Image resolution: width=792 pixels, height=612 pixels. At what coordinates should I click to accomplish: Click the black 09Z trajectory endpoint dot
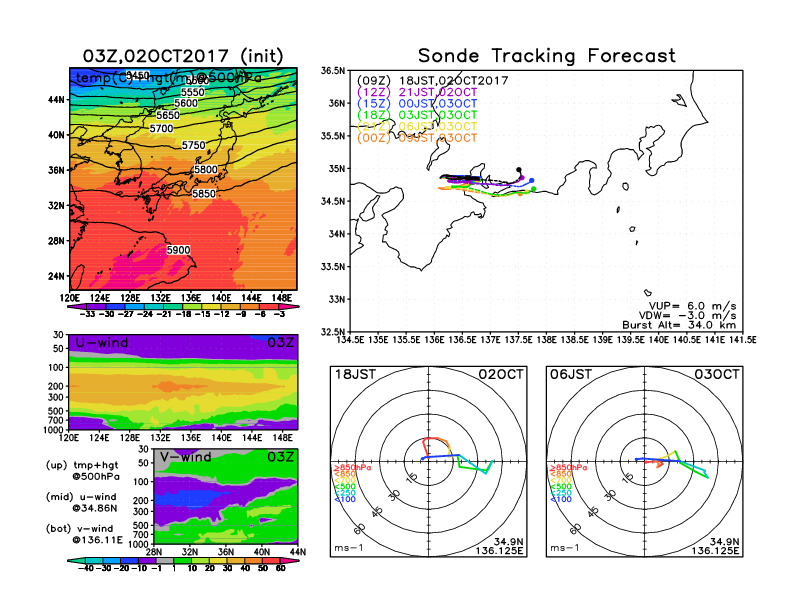pyautogui.click(x=518, y=170)
